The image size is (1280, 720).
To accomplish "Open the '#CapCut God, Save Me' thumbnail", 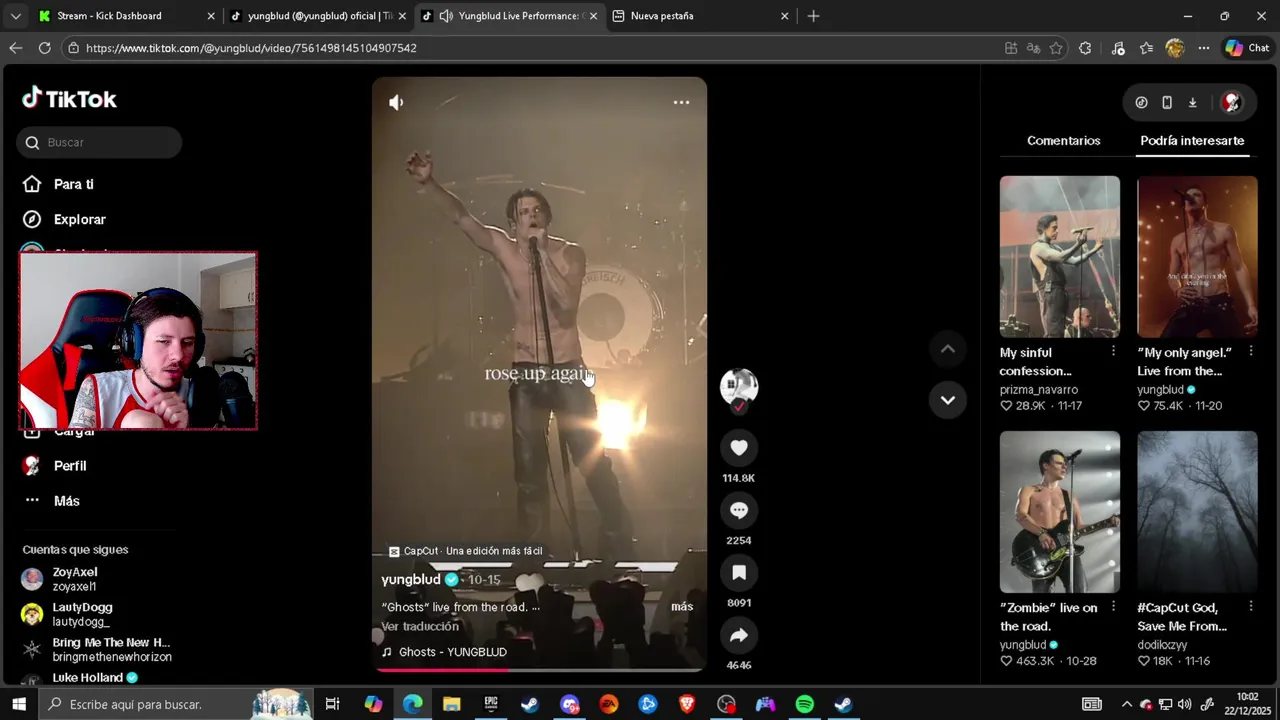I will coord(1197,512).
